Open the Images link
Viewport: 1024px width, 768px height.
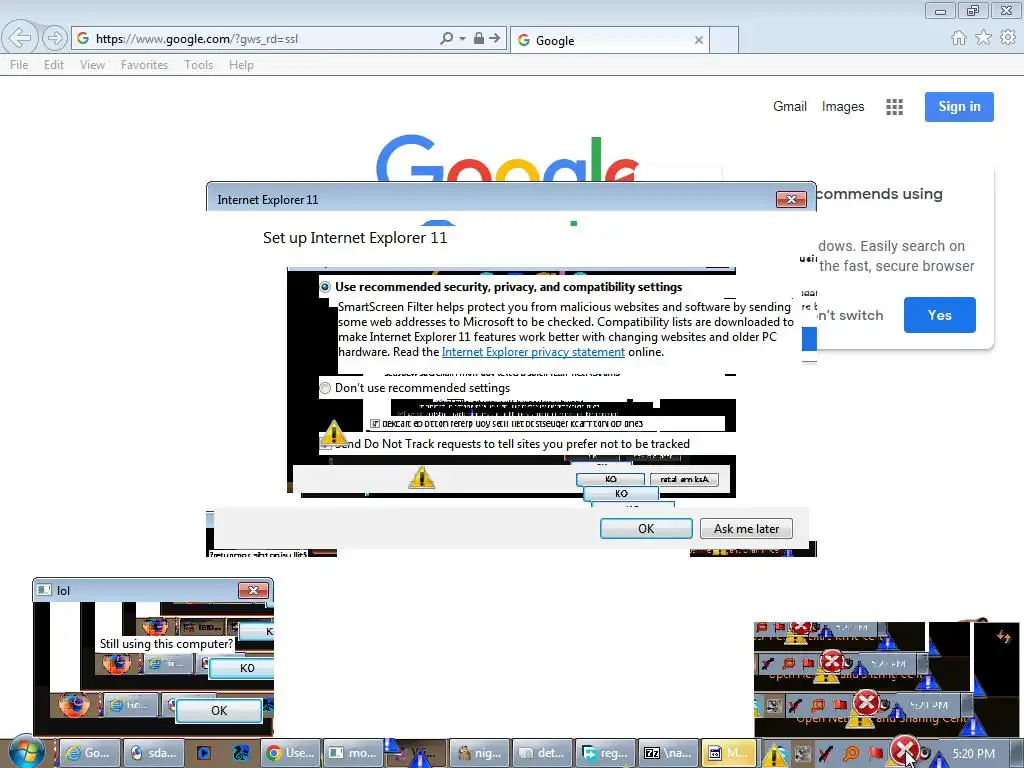click(842, 106)
